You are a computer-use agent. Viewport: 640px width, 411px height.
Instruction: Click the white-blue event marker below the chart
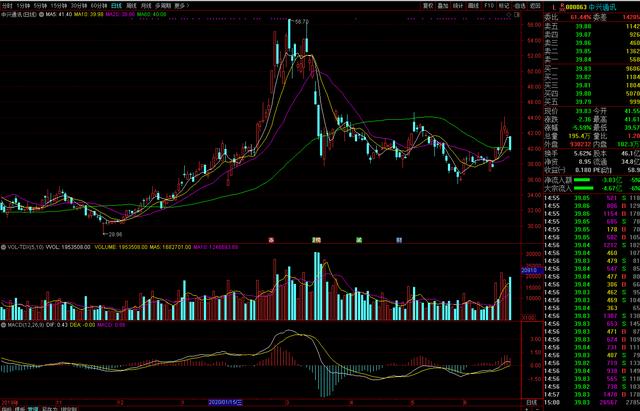399,240
